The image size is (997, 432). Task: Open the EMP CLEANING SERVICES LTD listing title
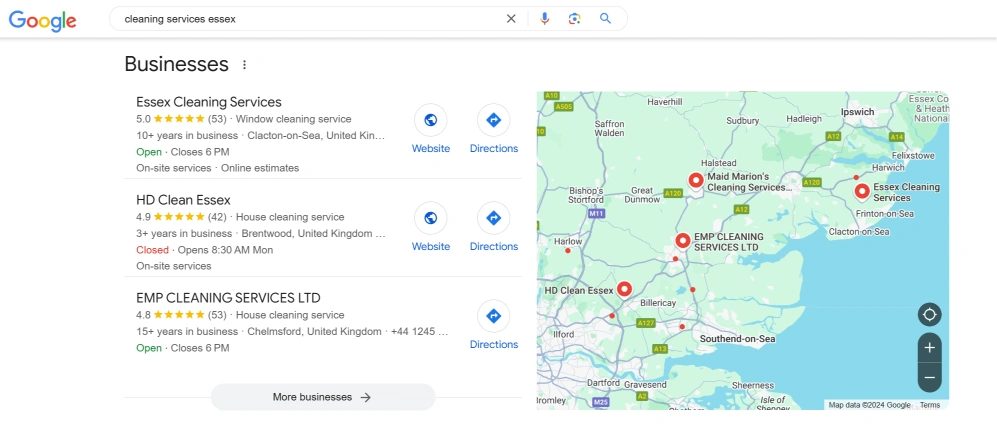click(x=228, y=298)
